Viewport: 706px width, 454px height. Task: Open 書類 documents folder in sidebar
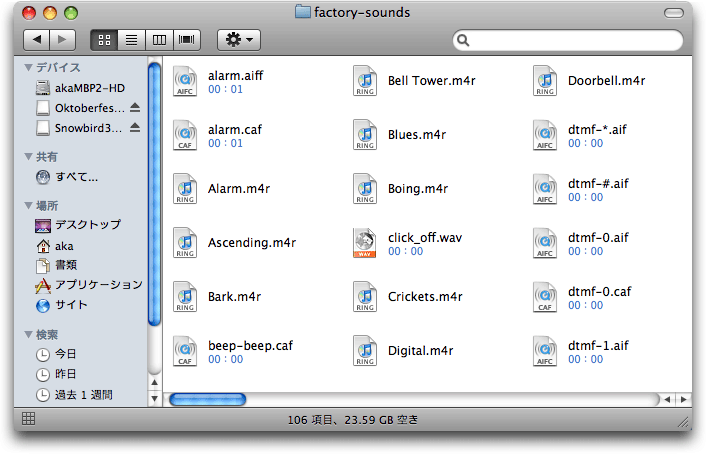56,265
